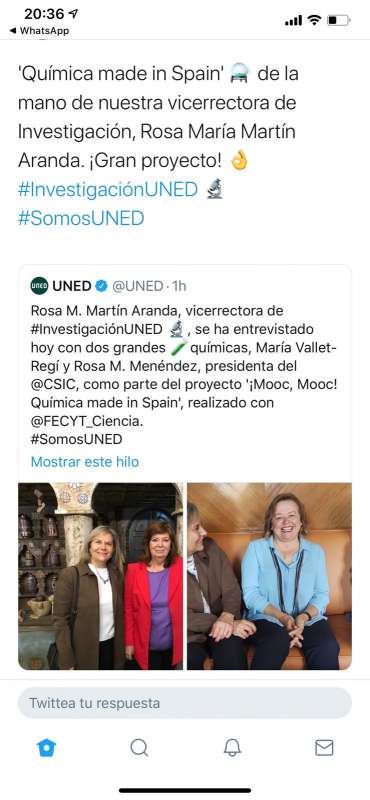370x800 pixels.
Task: Tap the cellular signal bars icon
Action: pos(293,20)
